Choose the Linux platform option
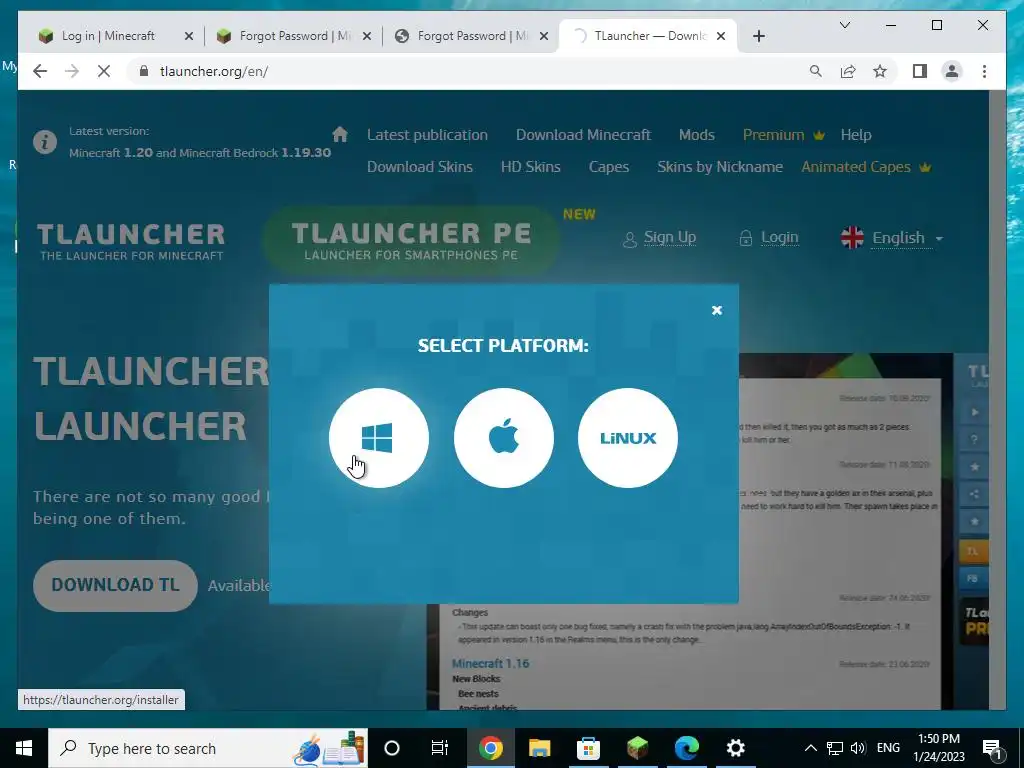 coord(628,438)
